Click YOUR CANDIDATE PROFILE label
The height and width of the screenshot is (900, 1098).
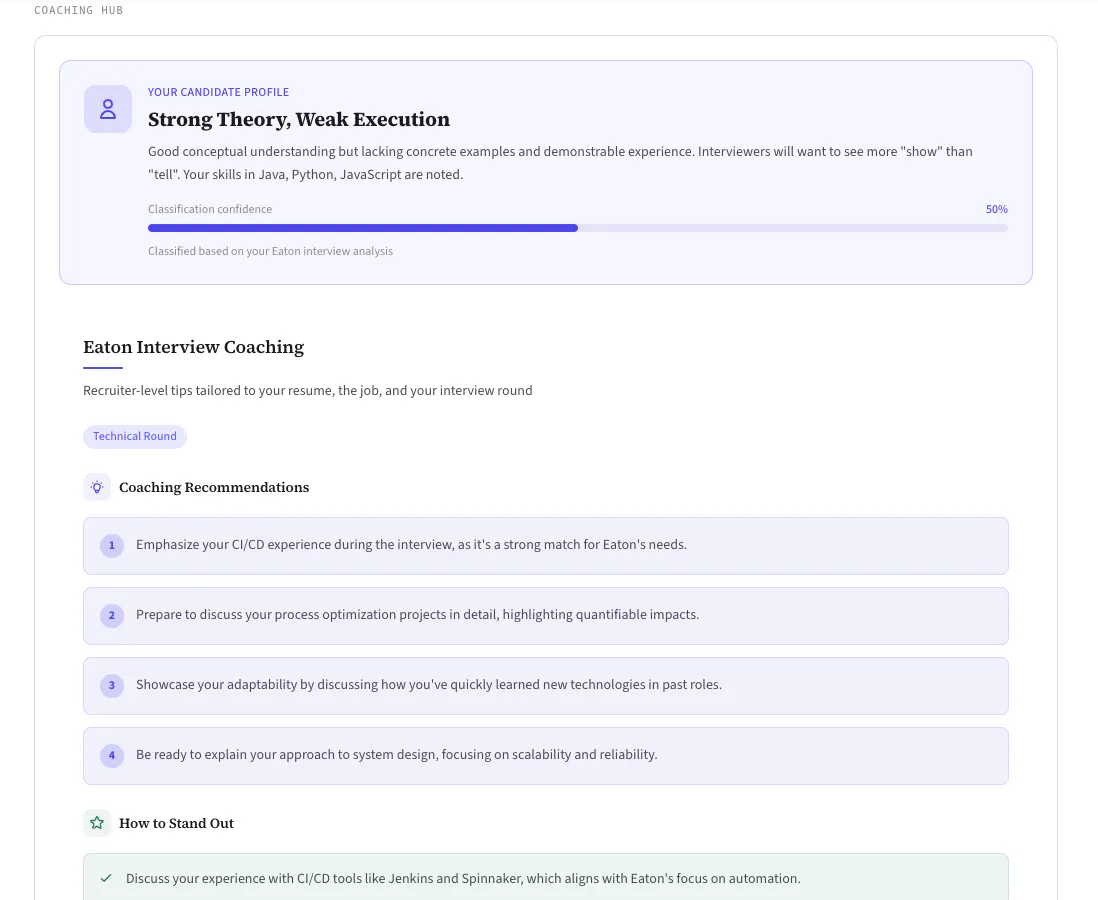[x=218, y=92]
